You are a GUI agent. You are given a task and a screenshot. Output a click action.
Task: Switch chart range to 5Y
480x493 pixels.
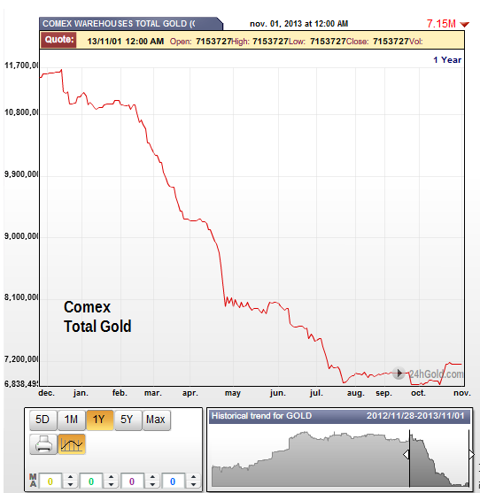[x=128, y=419]
